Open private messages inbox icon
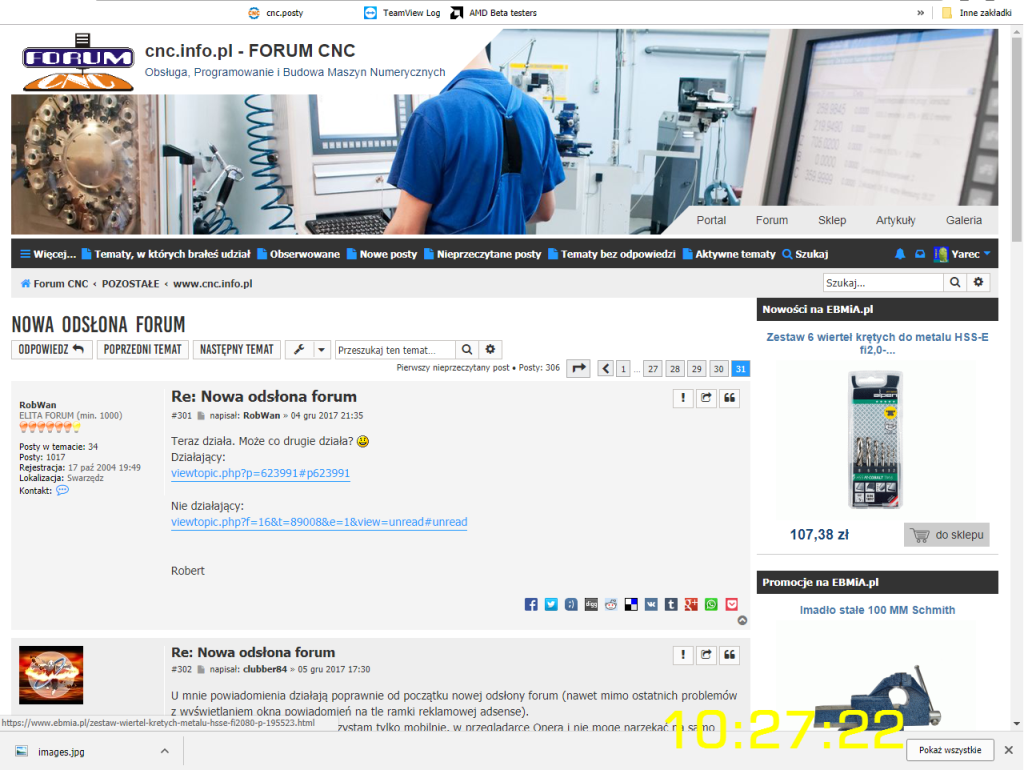This screenshot has width=1024, height=770. pos(920,254)
